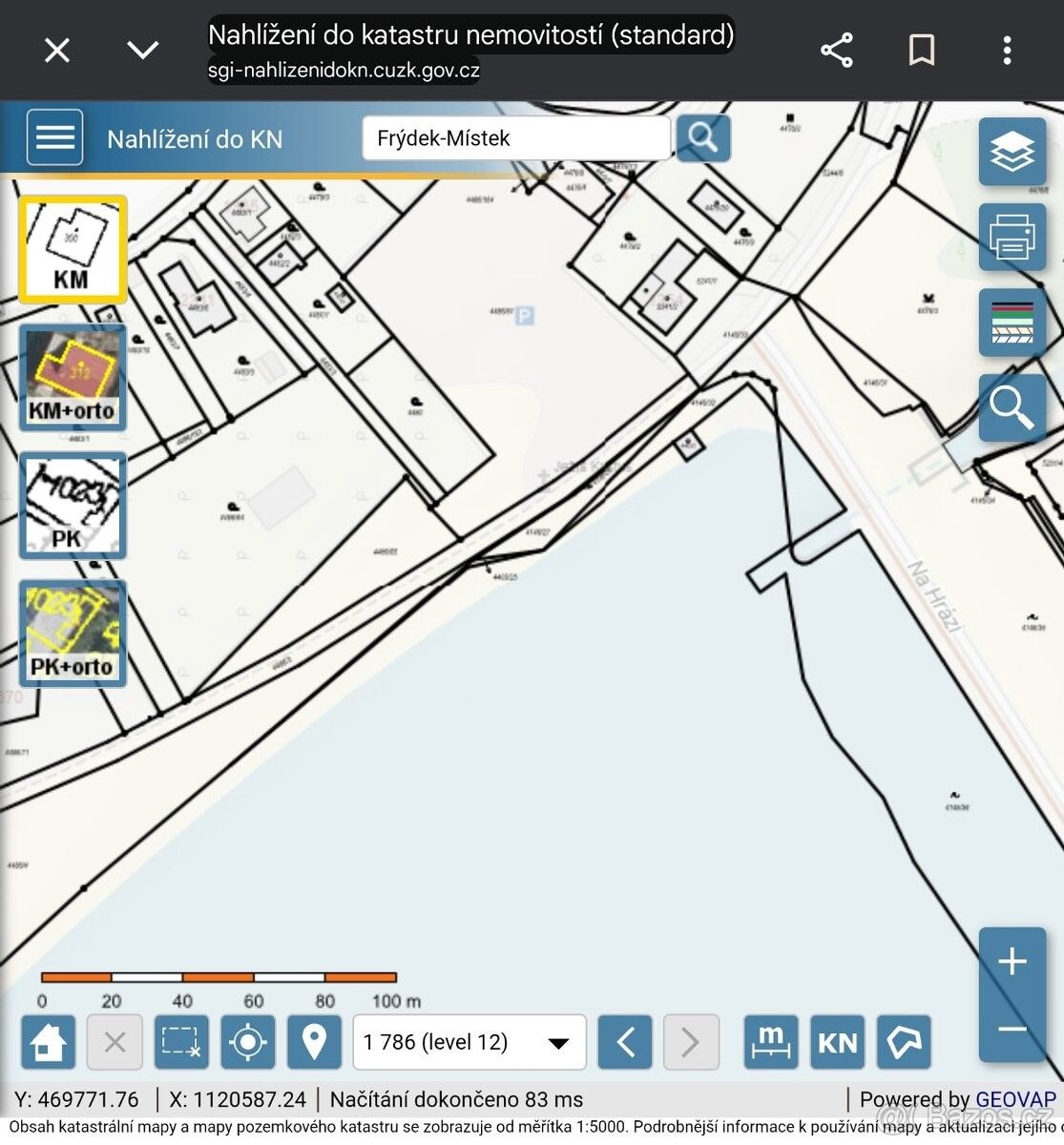The width and height of the screenshot is (1064, 1145).
Task: Bookmark this page in the browser
Action: click(921, 50)
